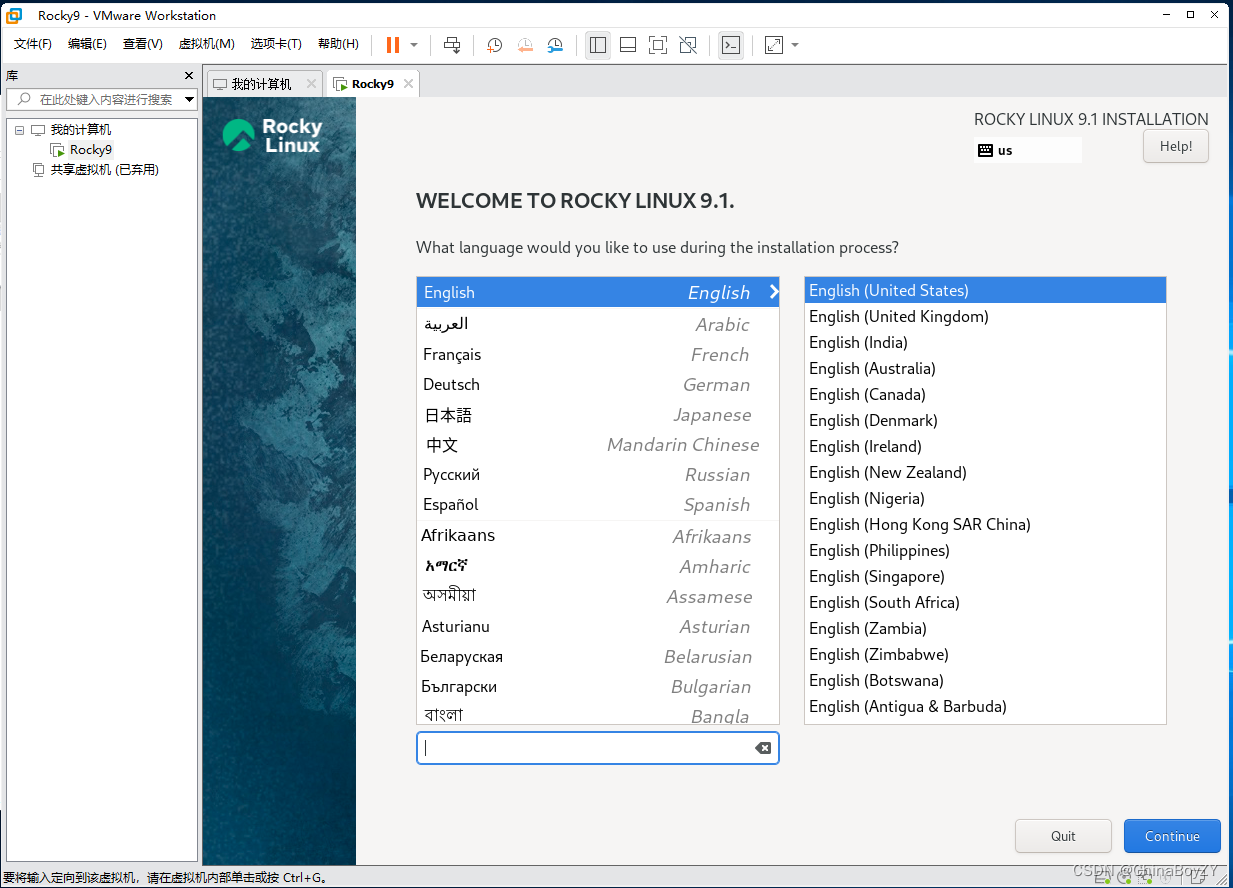The width and height of the screenshot is (1233, 888).
Task: Revert the VM to the previous snapshot
Action: point(525,45)
